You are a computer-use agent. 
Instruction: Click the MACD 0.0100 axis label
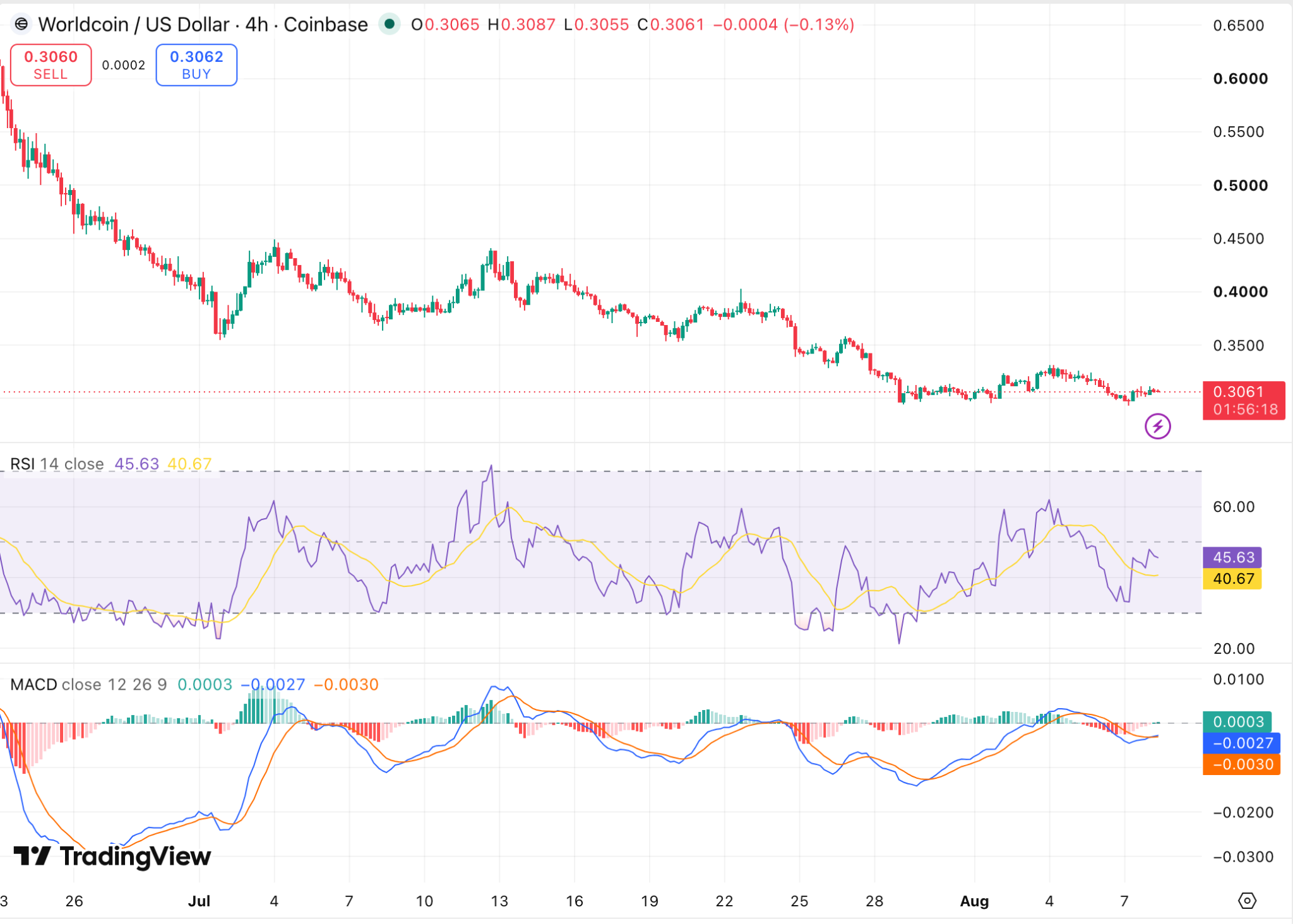point(1239,680)
